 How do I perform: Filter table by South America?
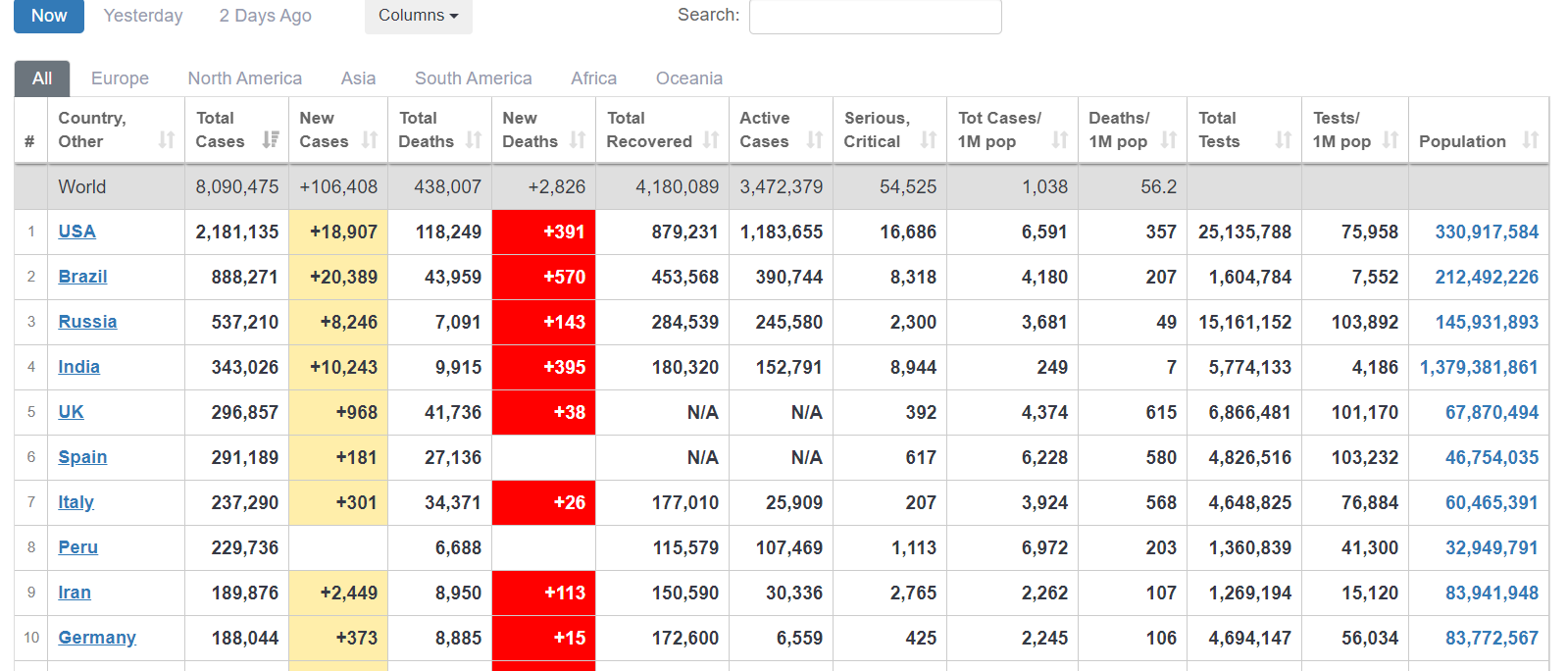(474, 78)
